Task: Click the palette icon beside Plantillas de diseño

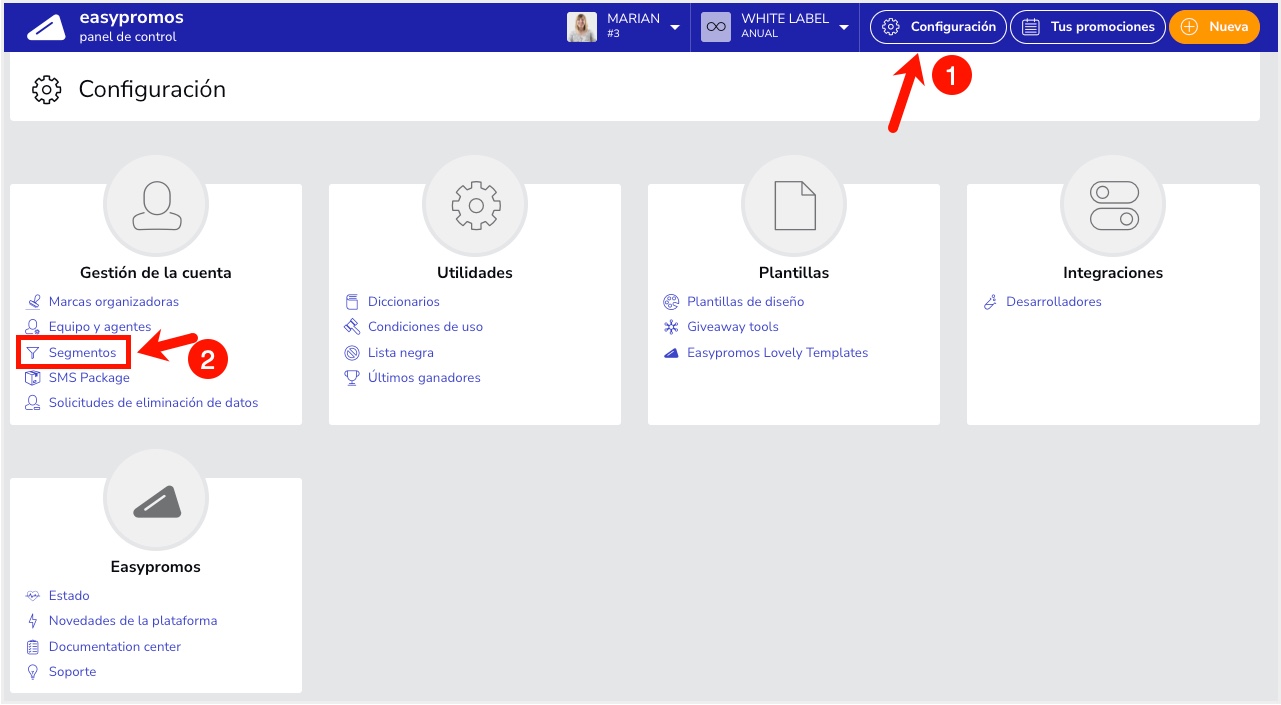Action: (671, 301)
